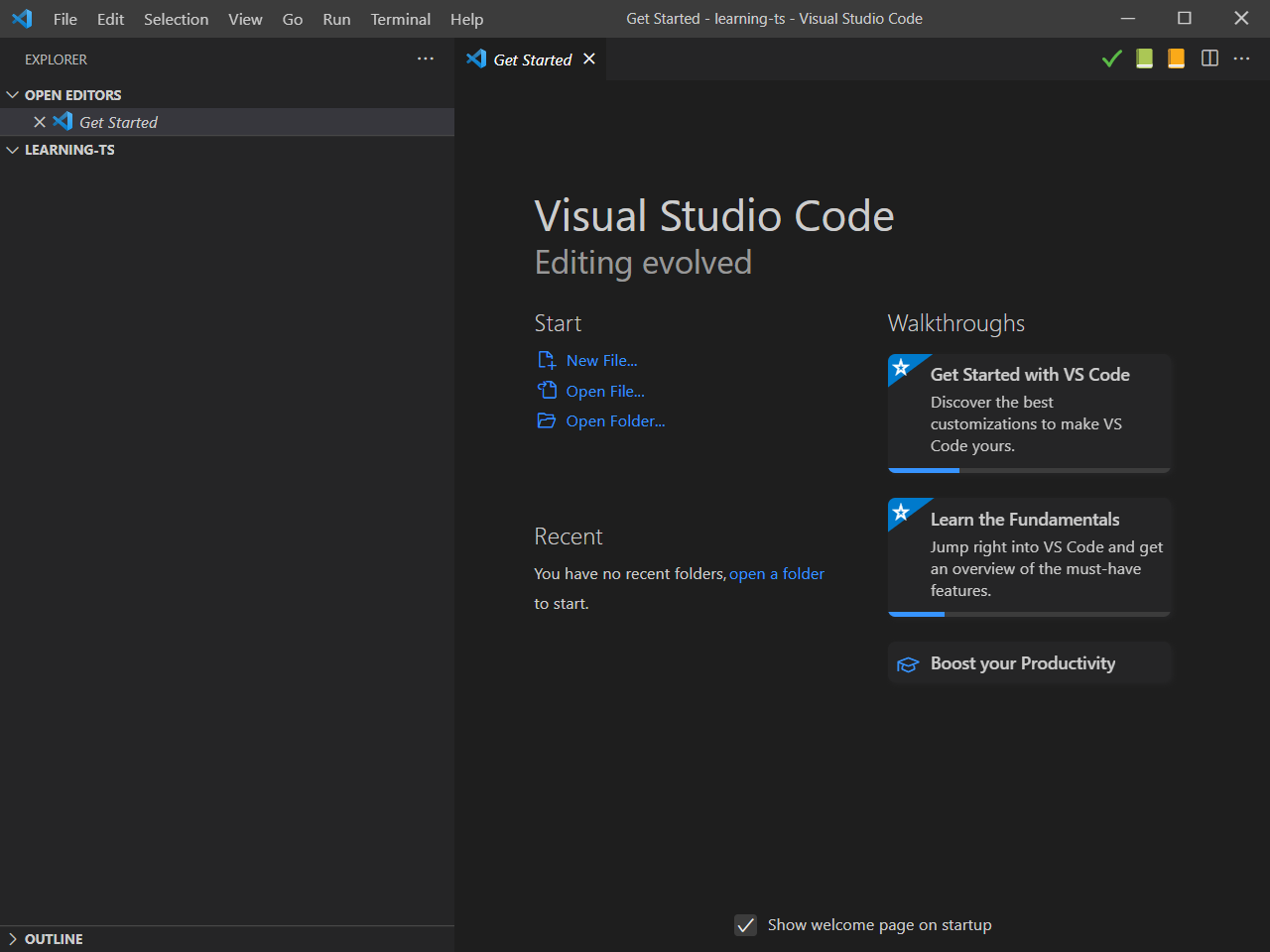Click progress bar under Learn the Fundamentals

click(1030, 614)
